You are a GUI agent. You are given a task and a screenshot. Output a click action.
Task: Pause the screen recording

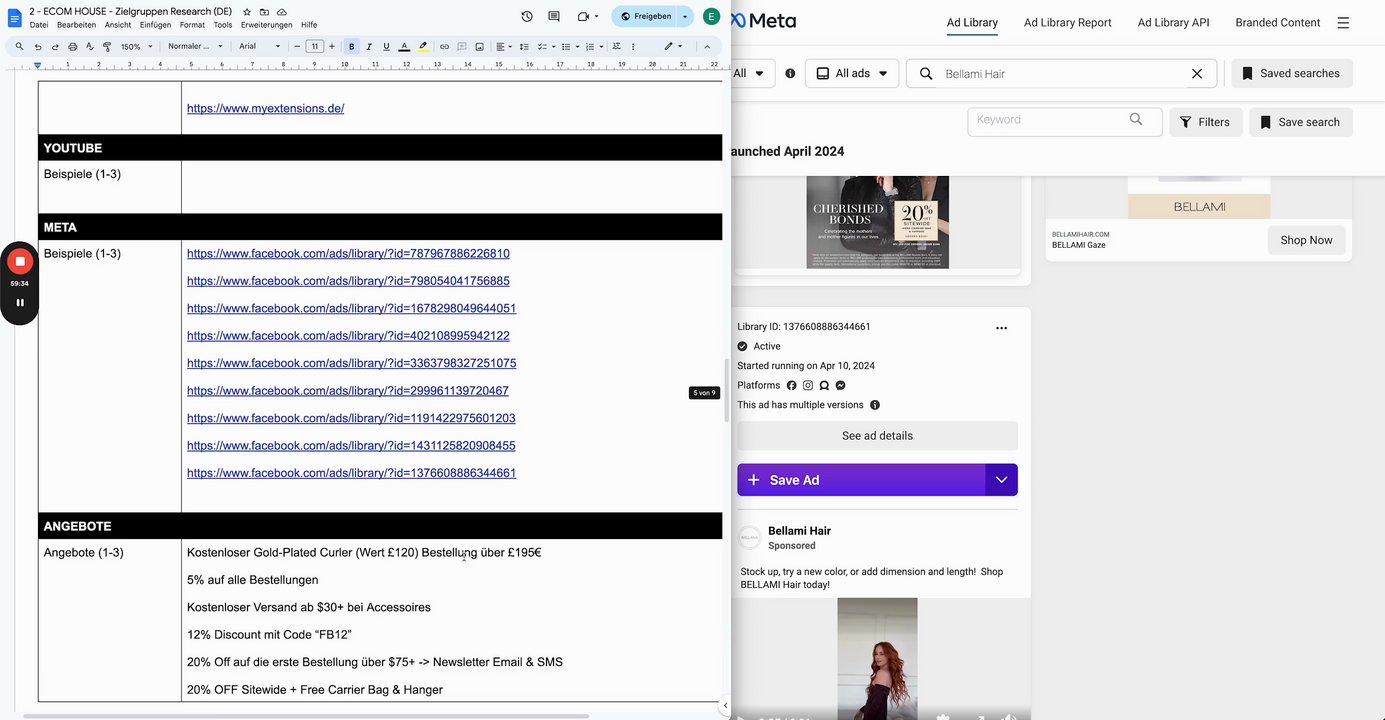pos(19,302)
